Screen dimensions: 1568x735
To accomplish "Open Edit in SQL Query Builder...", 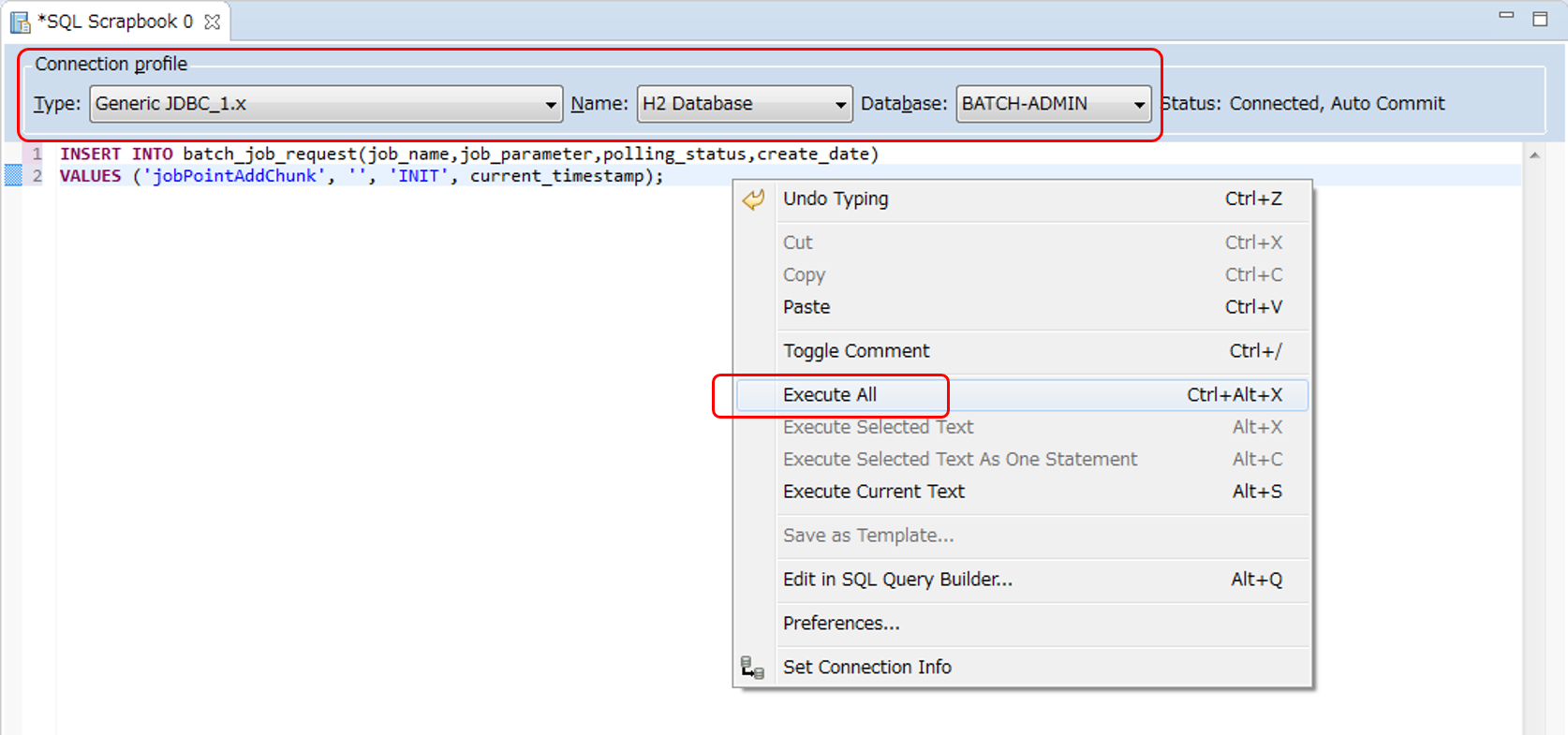I will click(1022, 580).
